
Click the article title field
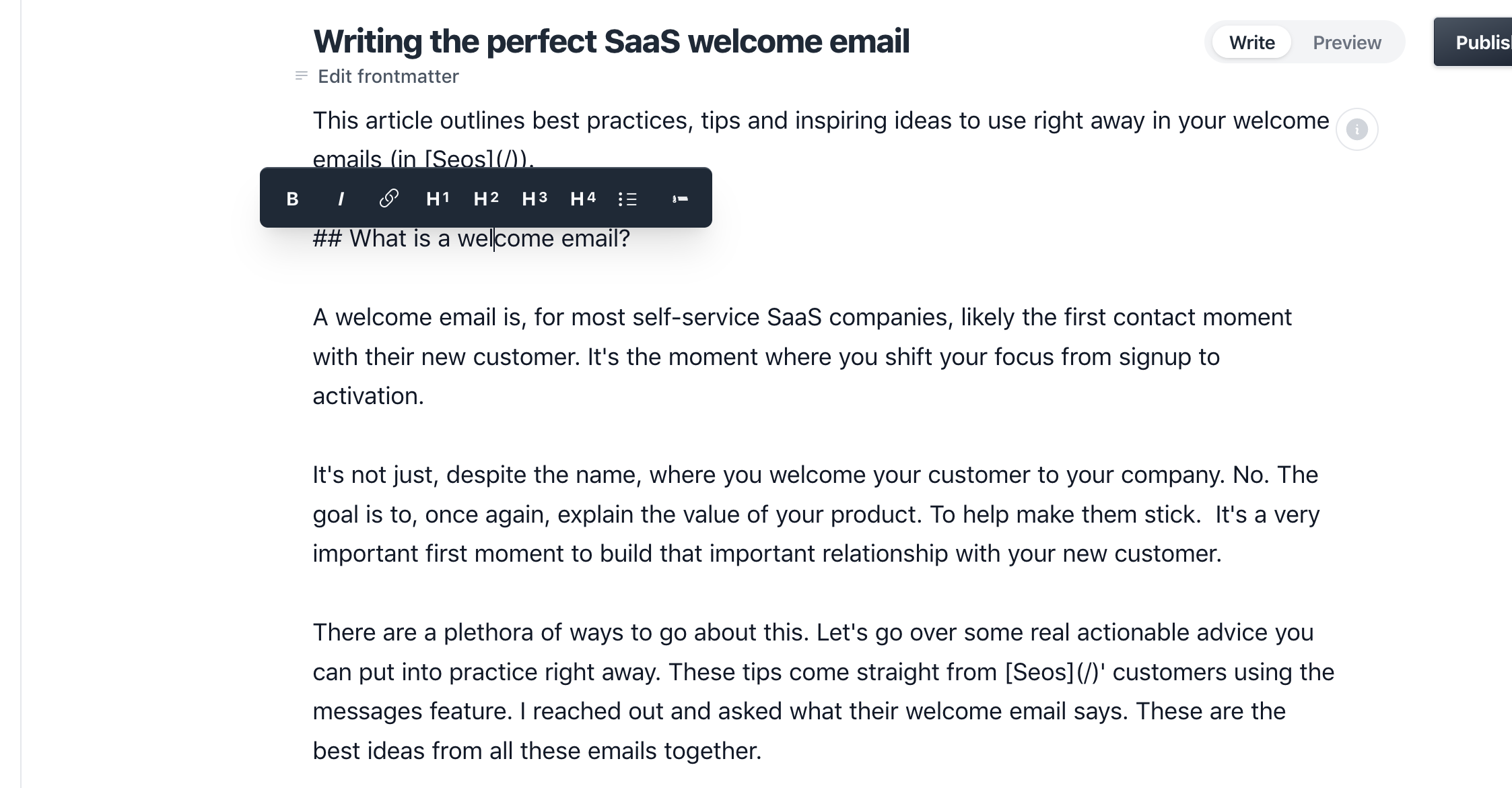(611, 41)
